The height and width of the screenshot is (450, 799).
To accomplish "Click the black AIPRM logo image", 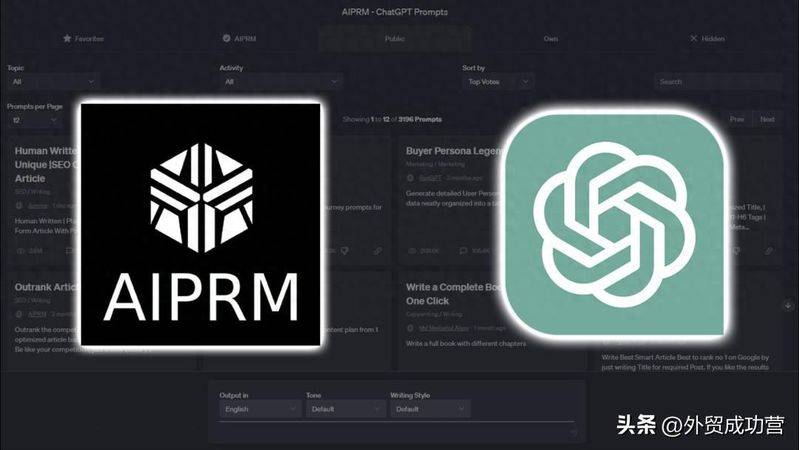I will (201, 224).
